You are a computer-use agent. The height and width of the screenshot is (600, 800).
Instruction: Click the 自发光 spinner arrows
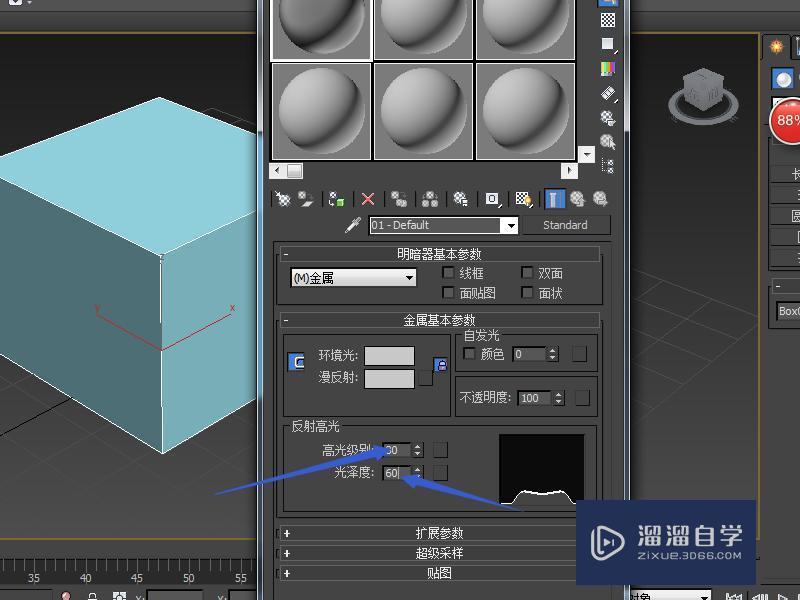pyautogui.click(x=552, y=354)
